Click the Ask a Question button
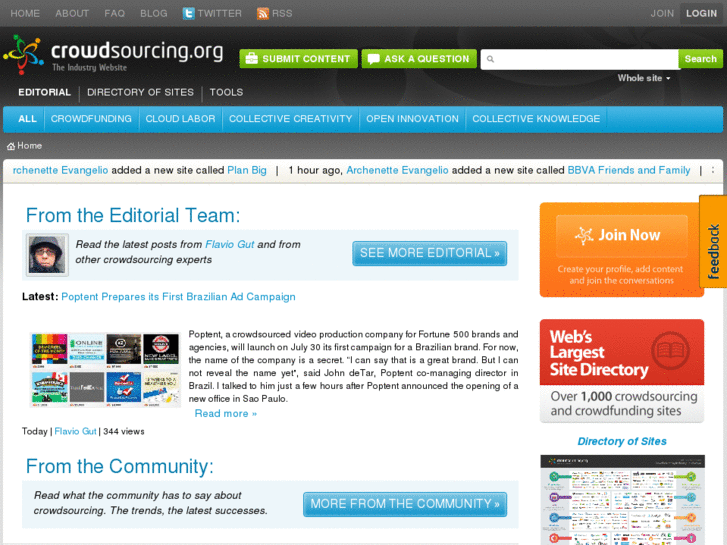Viewport: 727px width, 545px height. click(419, 59)
